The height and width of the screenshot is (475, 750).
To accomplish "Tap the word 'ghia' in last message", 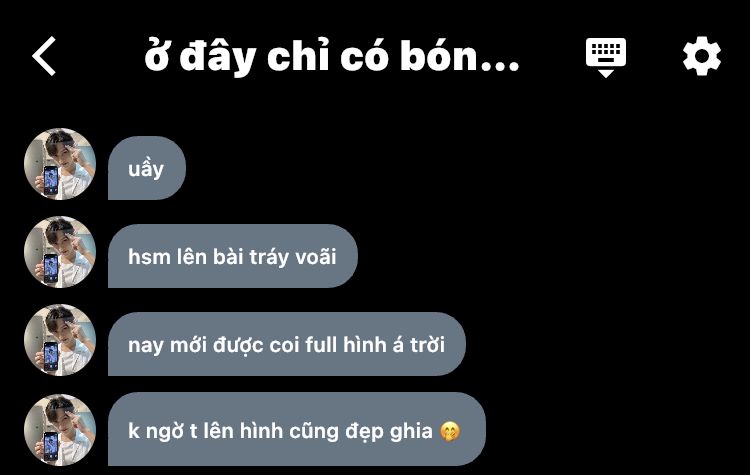I will pos(411,432).
